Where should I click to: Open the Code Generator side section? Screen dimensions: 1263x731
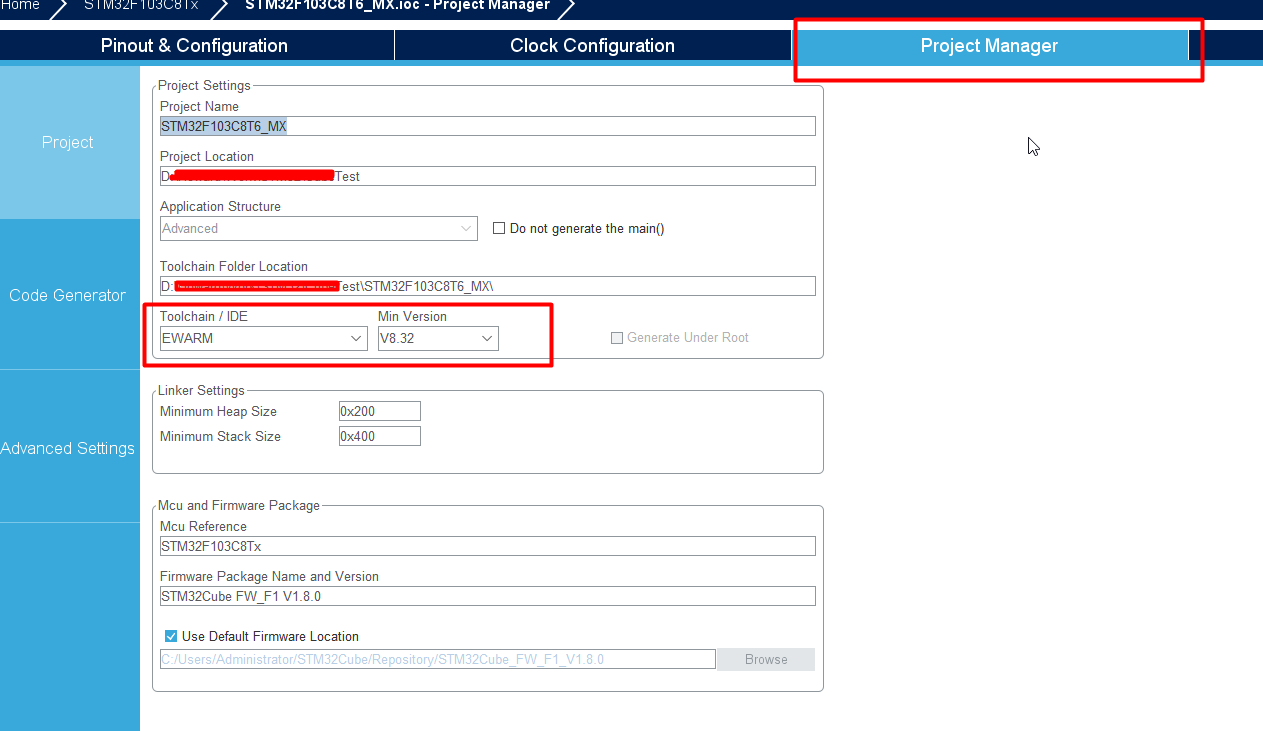point(68,295)
